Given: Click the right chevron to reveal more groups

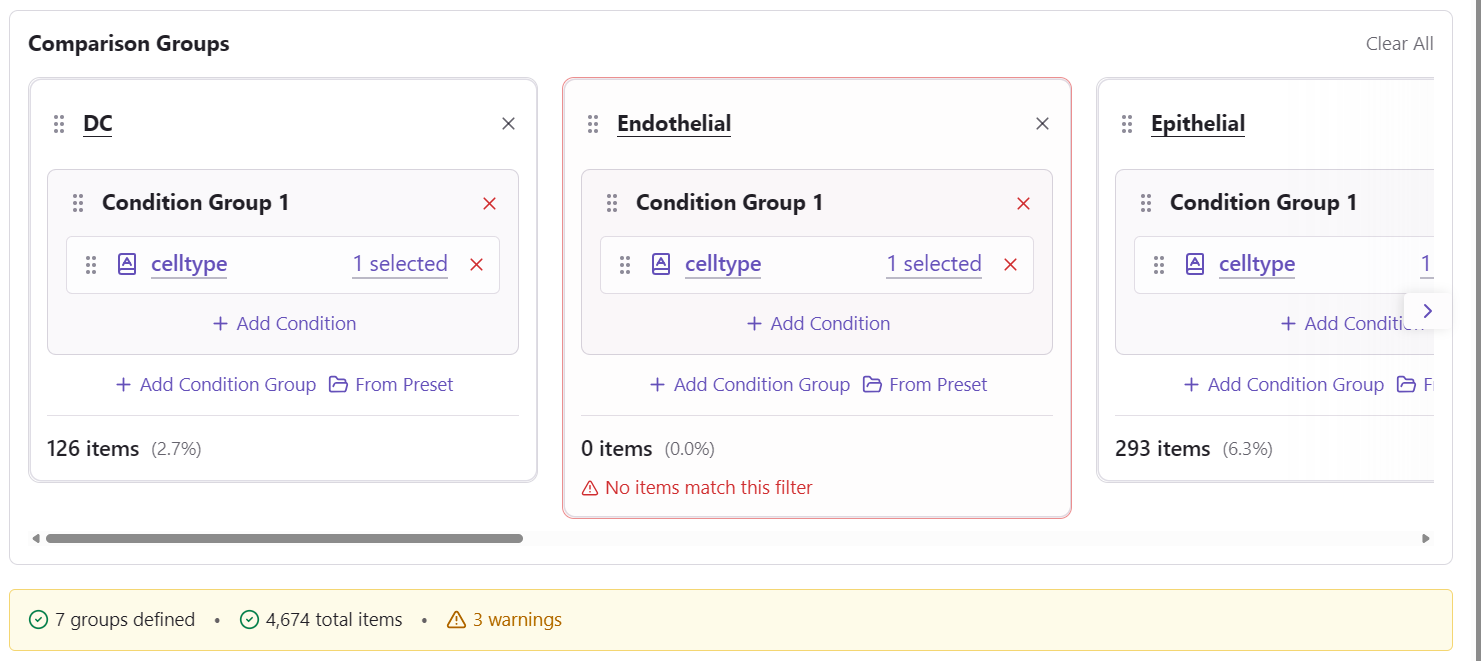Looking at the screenshot, I should click(1427, 310).
